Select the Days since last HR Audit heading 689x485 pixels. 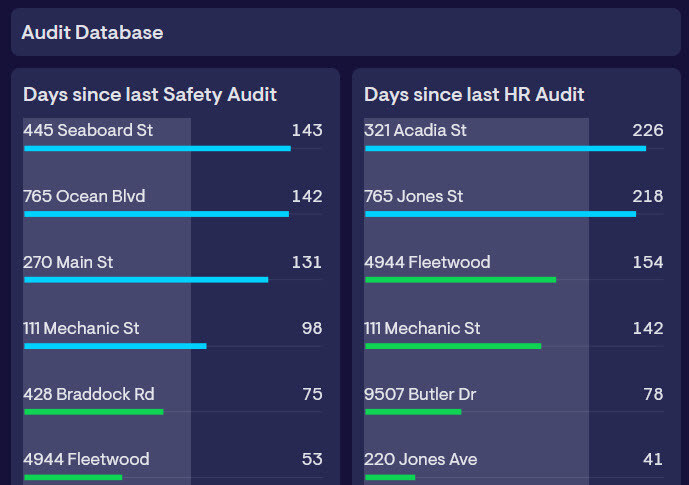474,94
